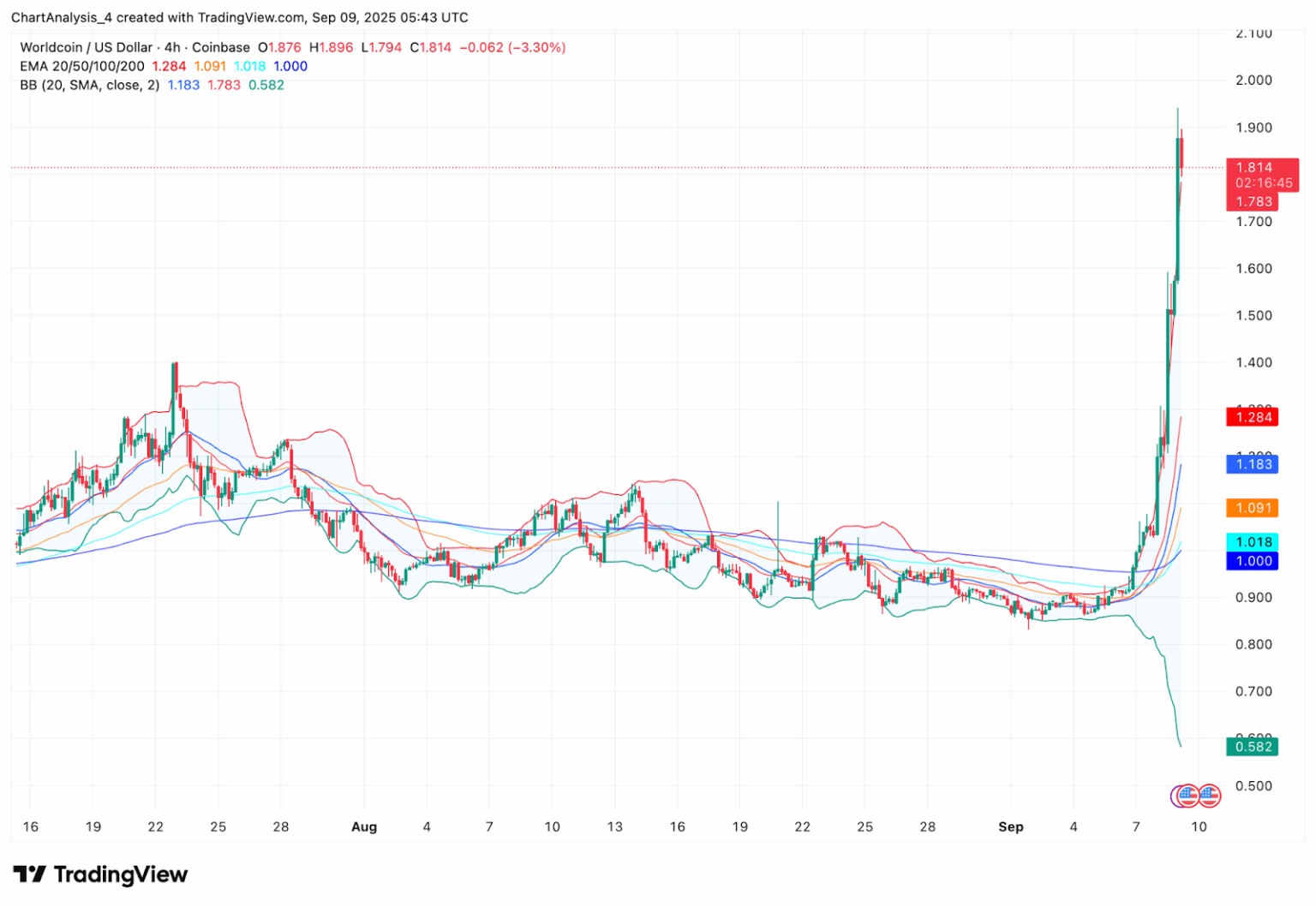
Task: Select the red 1.284 EMA 20 price tag
Action: 1253,417
